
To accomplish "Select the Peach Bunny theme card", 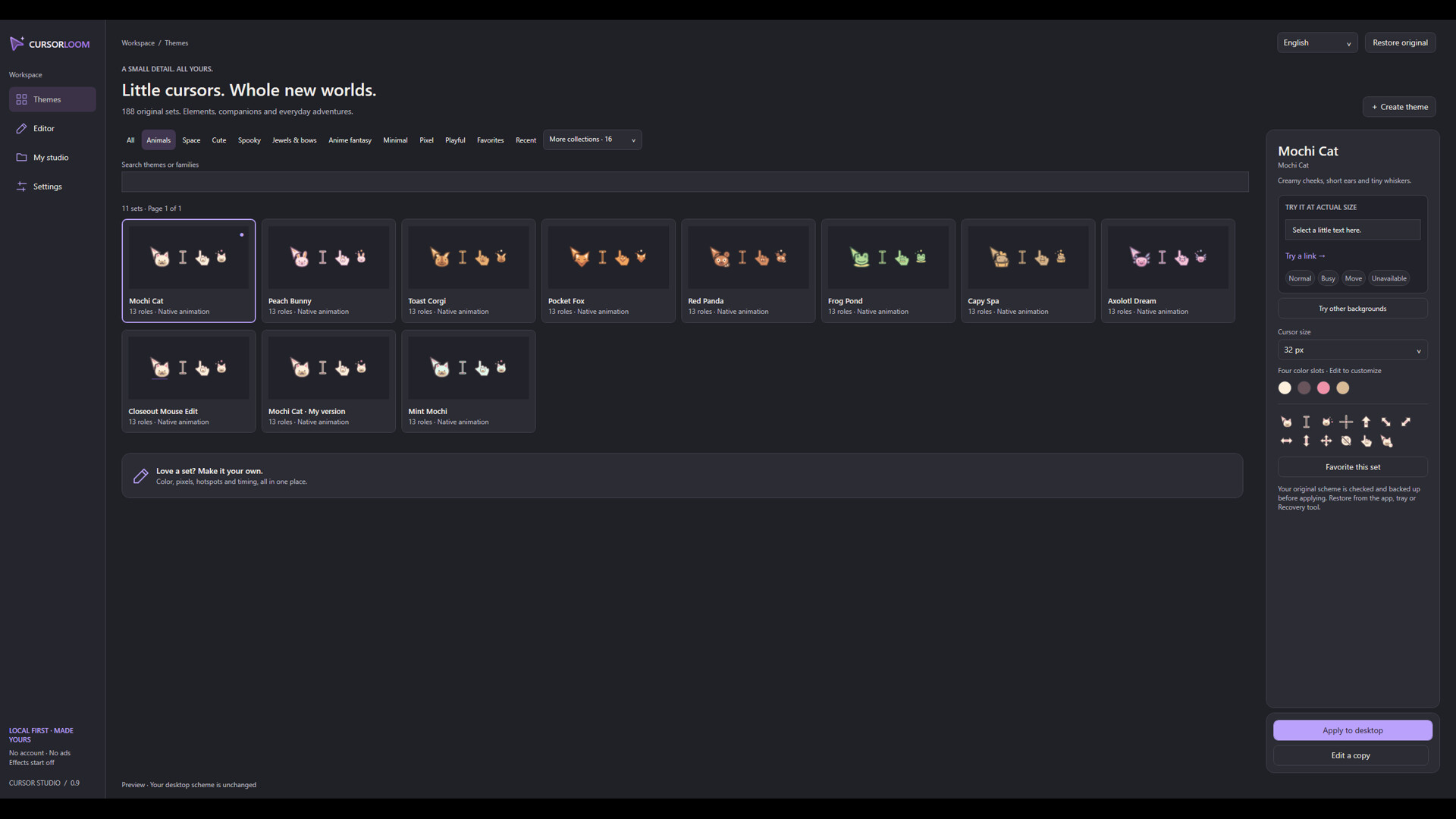I will click(x=328, y=271).
